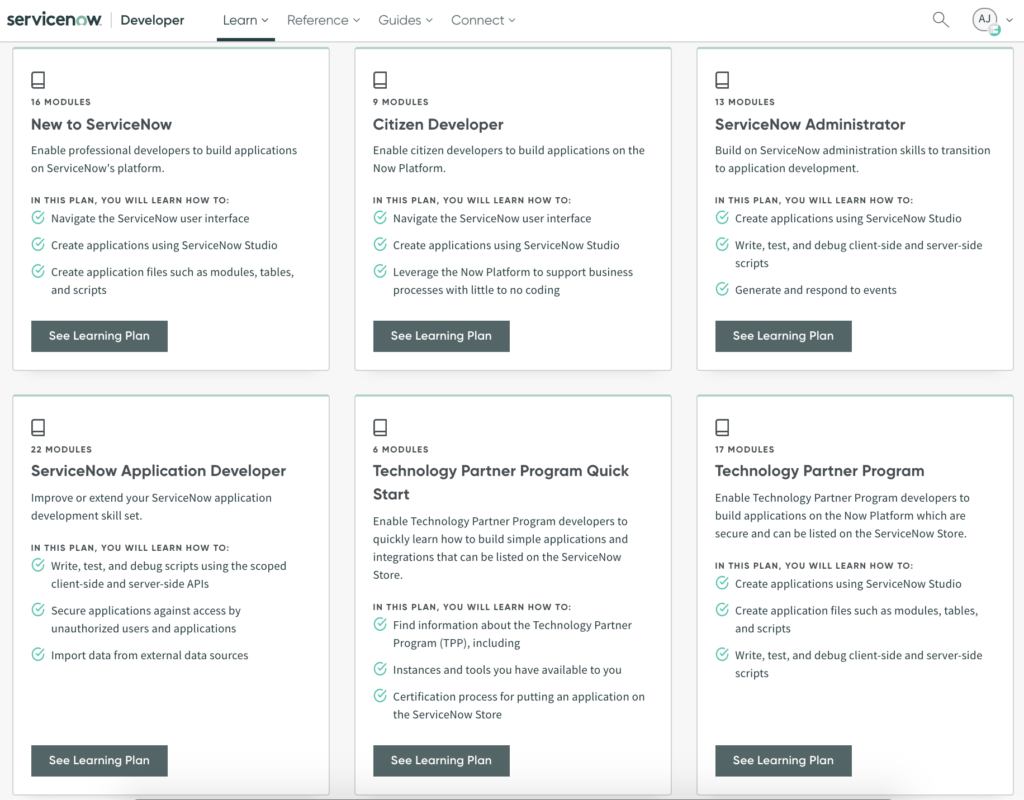Click checkmark beside 'Leverage the Now Platform'
Screen dimensions: 1024x800
tap(380, 271)
